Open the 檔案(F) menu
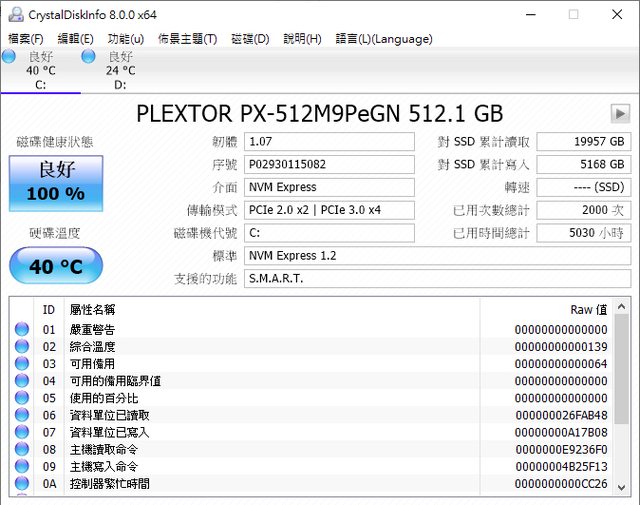Image resolution: width=640 pixels, height=505 pixels. click(26, 39)
